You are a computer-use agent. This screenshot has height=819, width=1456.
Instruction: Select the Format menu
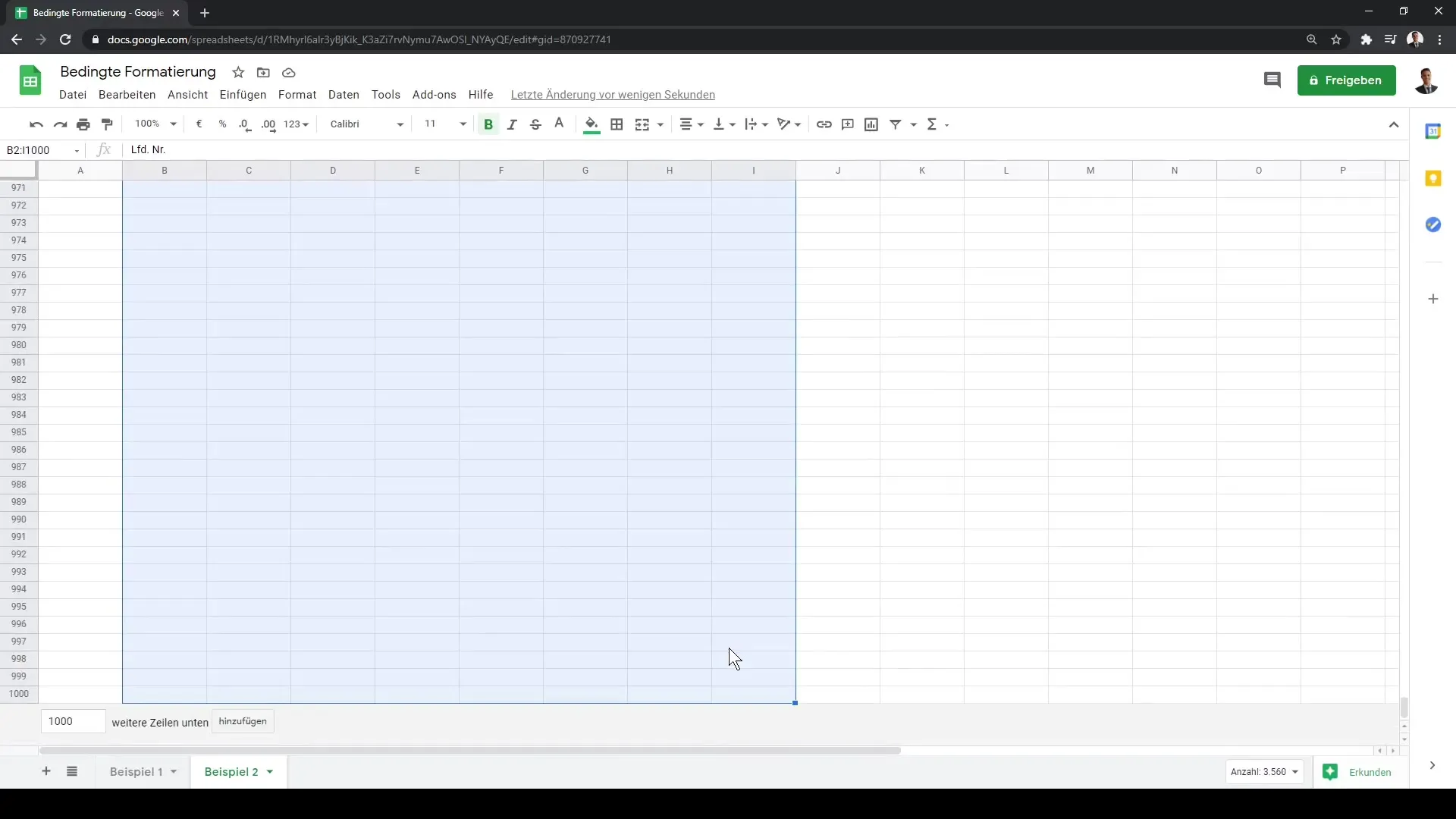click(297, 94)
